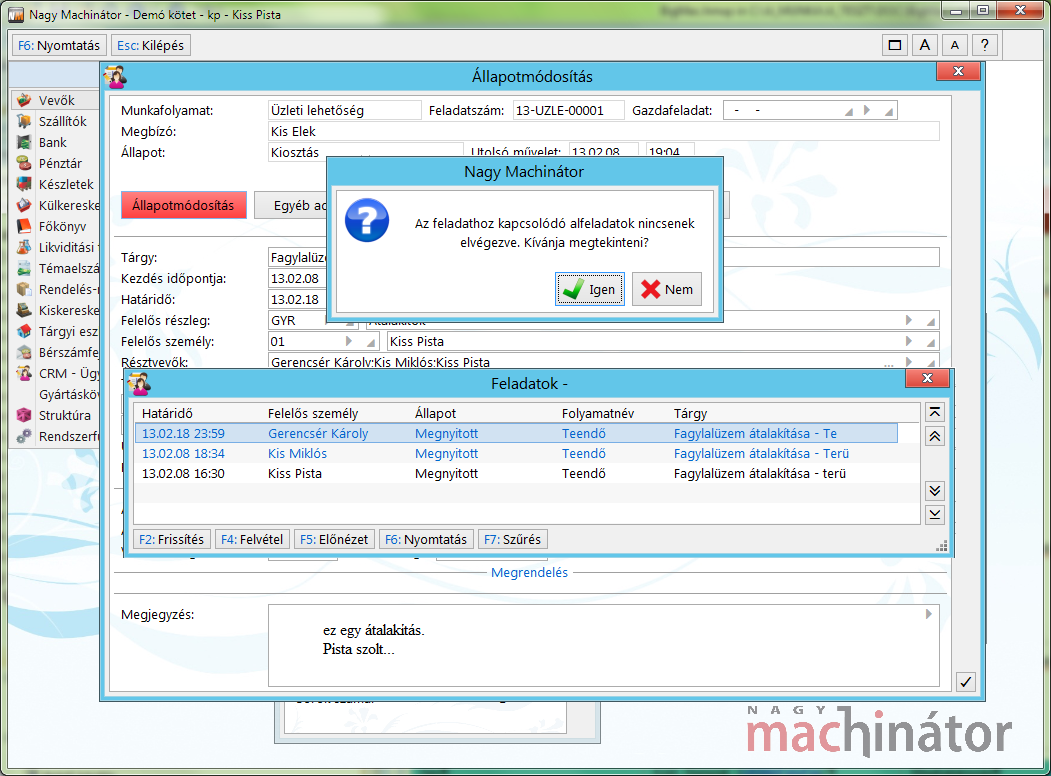Image resolution: width=1051 pixels, height=776 pixels.
Task: Click the small A font size icon
Action: tap(954, 45)
